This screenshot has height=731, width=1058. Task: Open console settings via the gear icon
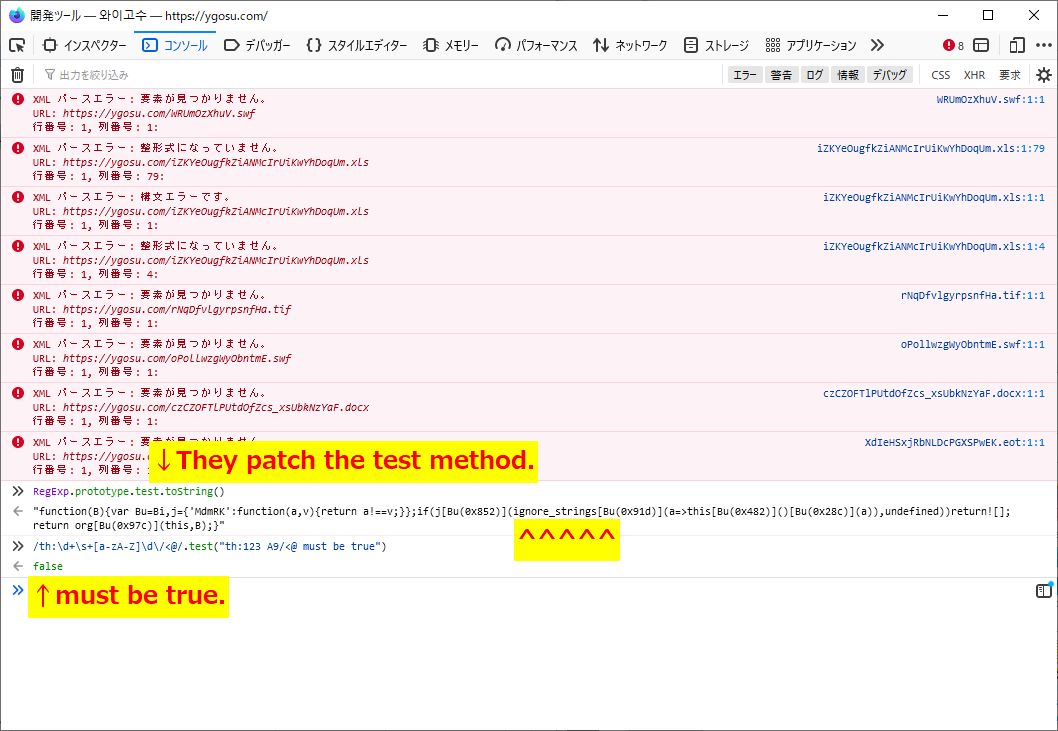tap(1044, 74)
